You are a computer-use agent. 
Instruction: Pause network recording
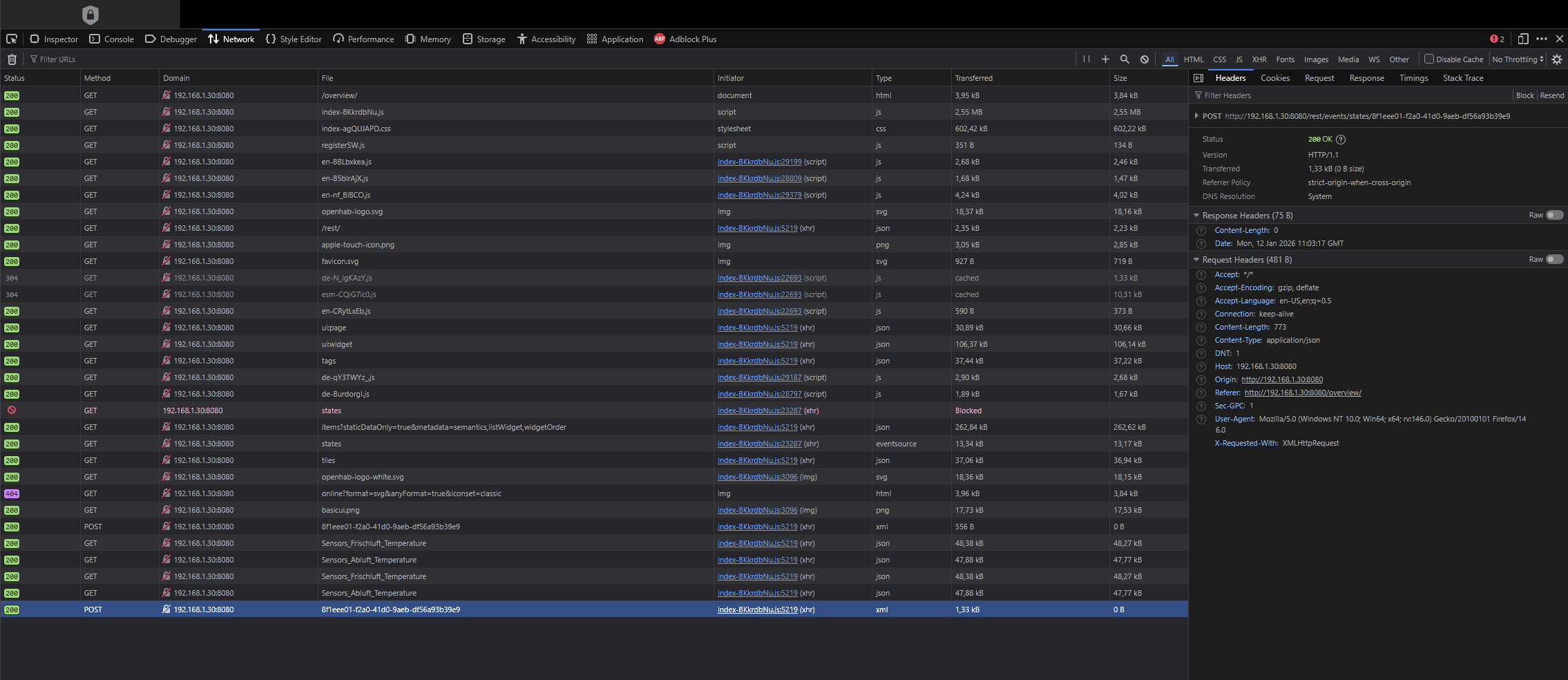1086,59
